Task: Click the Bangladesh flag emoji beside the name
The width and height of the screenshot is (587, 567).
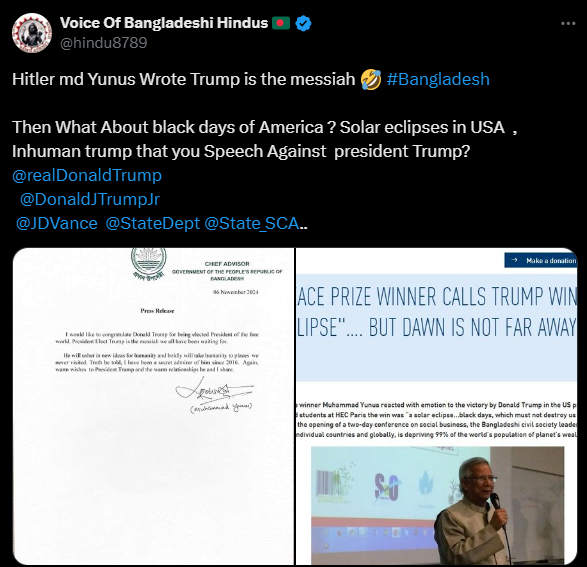Action: click(281, 23)
